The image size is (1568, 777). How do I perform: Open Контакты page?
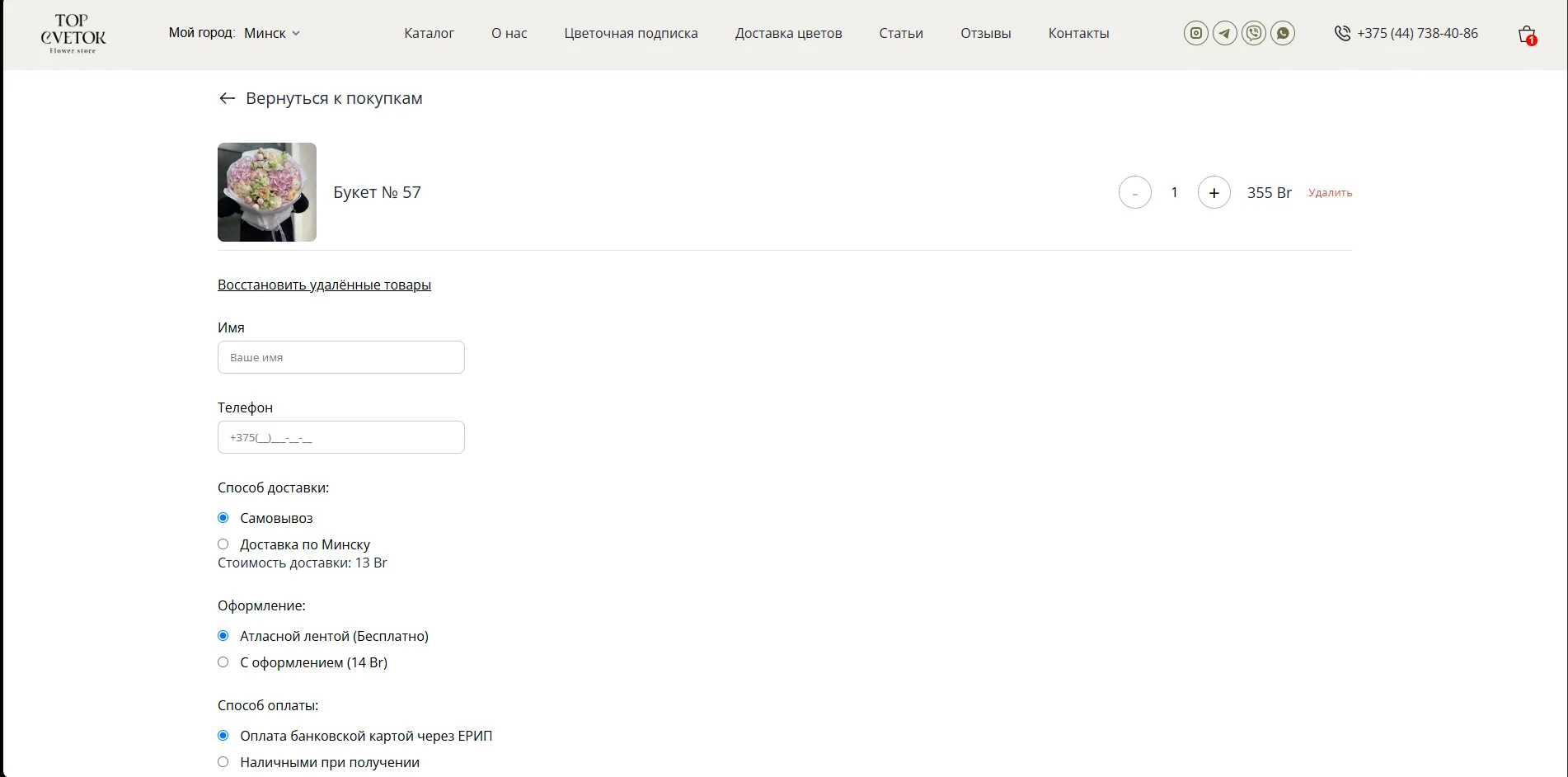(x=1078, y=33)
